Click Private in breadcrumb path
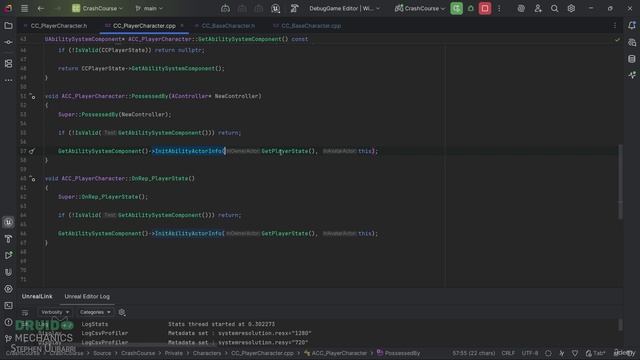Image resolution: width=640 pixels, height=360 pixels. (173, 353)
